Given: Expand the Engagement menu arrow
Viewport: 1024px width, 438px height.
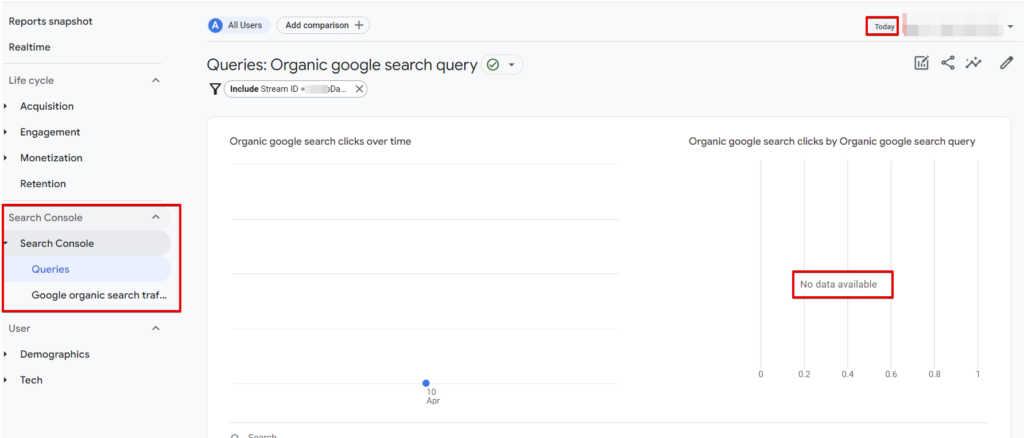Looking at the screenshot, I should click(x=6, y=132).
